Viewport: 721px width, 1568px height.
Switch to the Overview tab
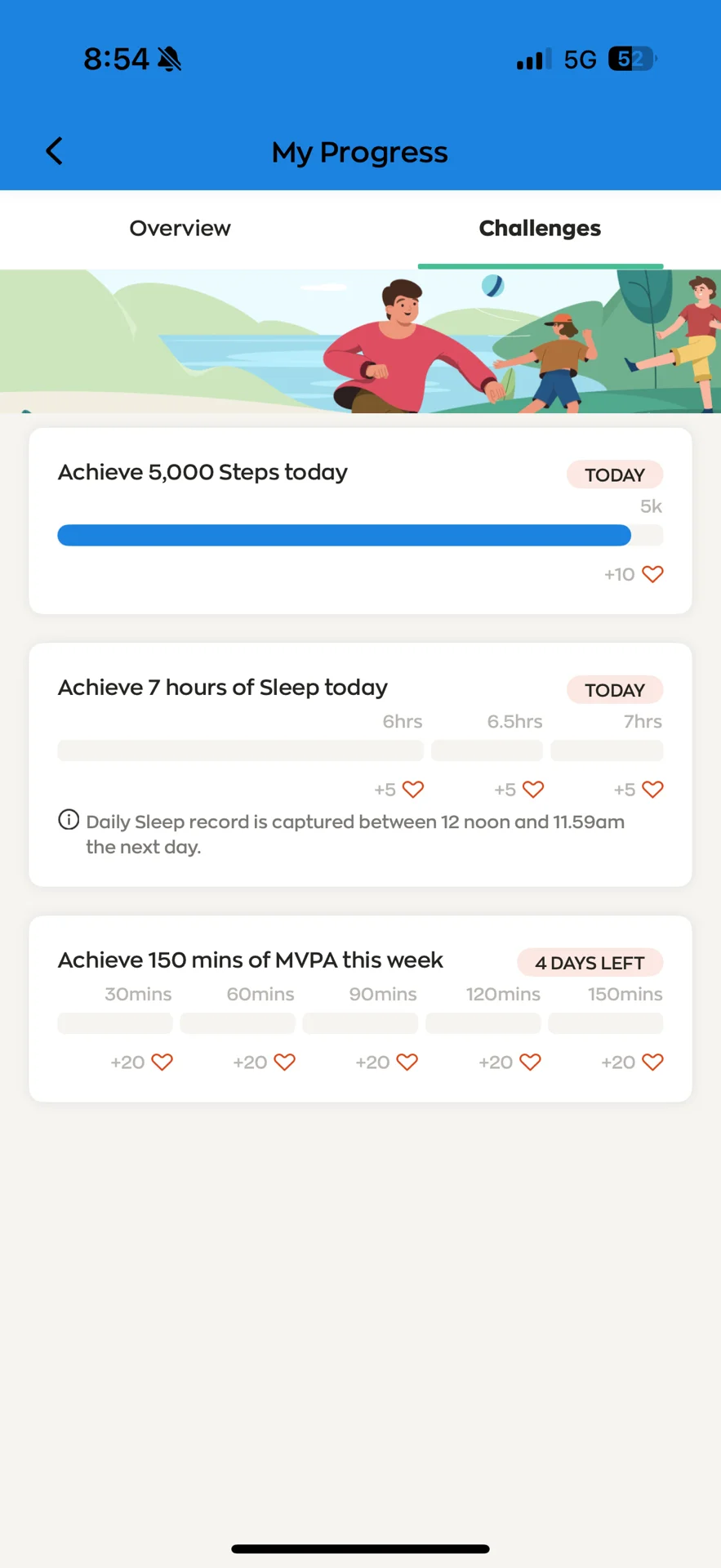pyautogui.click(x=180, y=229)
